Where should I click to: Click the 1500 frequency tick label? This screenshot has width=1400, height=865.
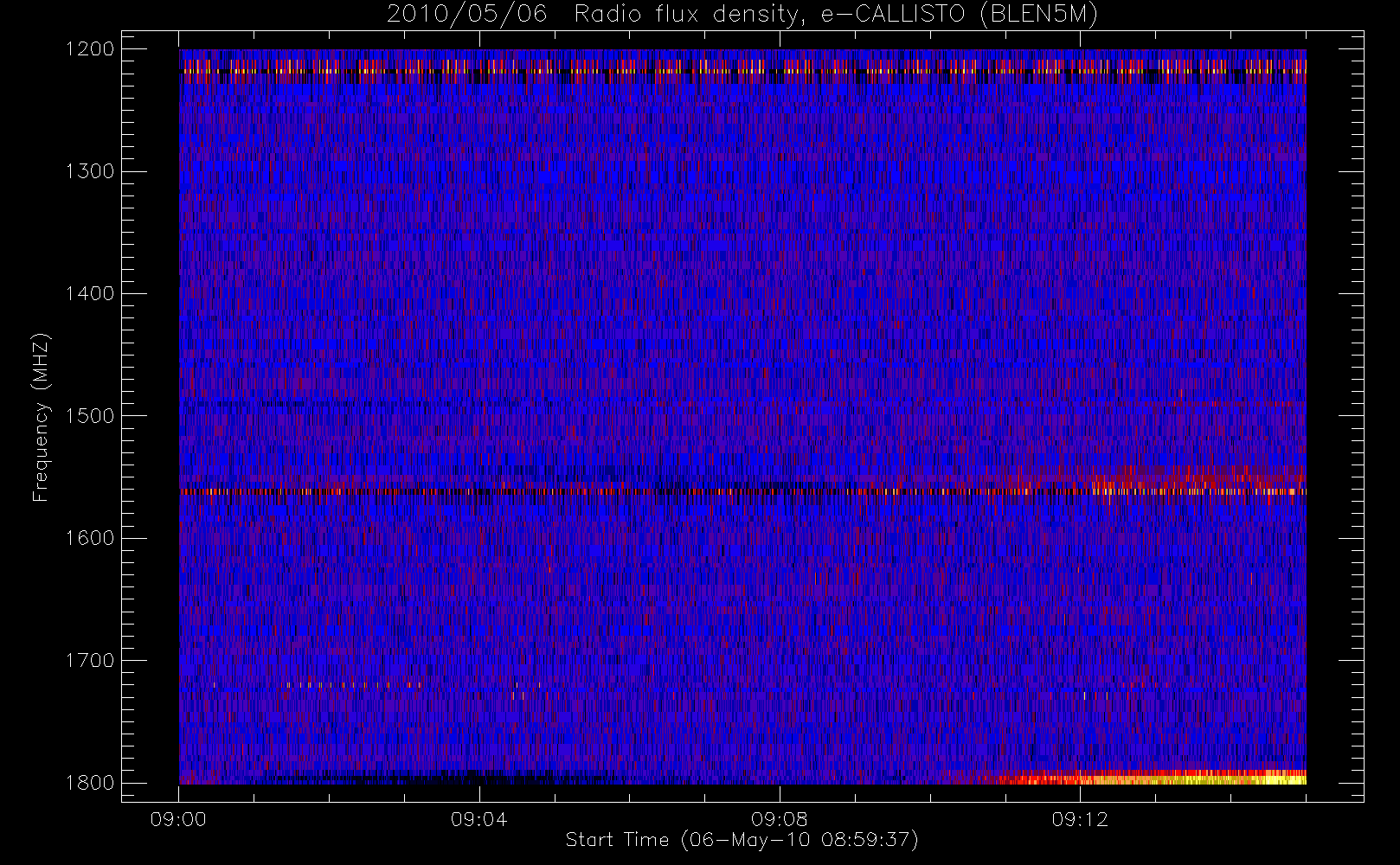tap(90, 416)
